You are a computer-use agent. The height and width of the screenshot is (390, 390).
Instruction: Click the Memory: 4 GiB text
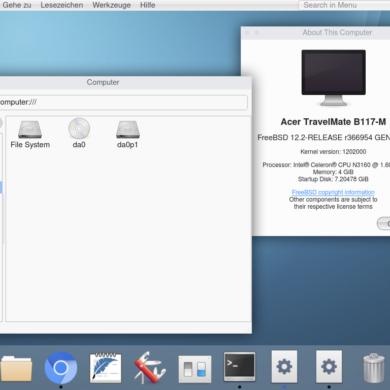pyautogui.click(x=333, y=172)
